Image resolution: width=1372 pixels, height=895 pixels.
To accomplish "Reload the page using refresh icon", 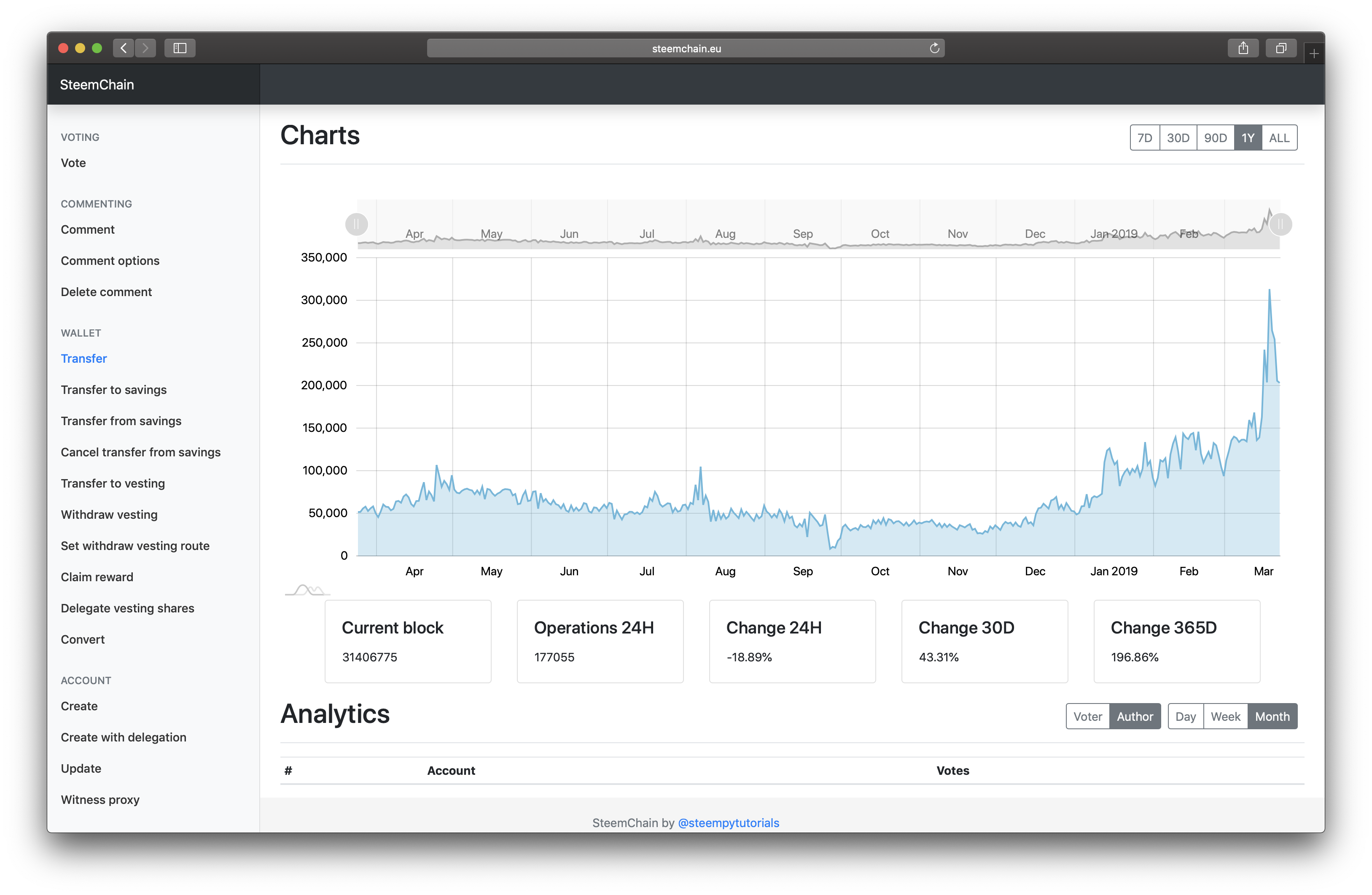I will tap(934, 49).
